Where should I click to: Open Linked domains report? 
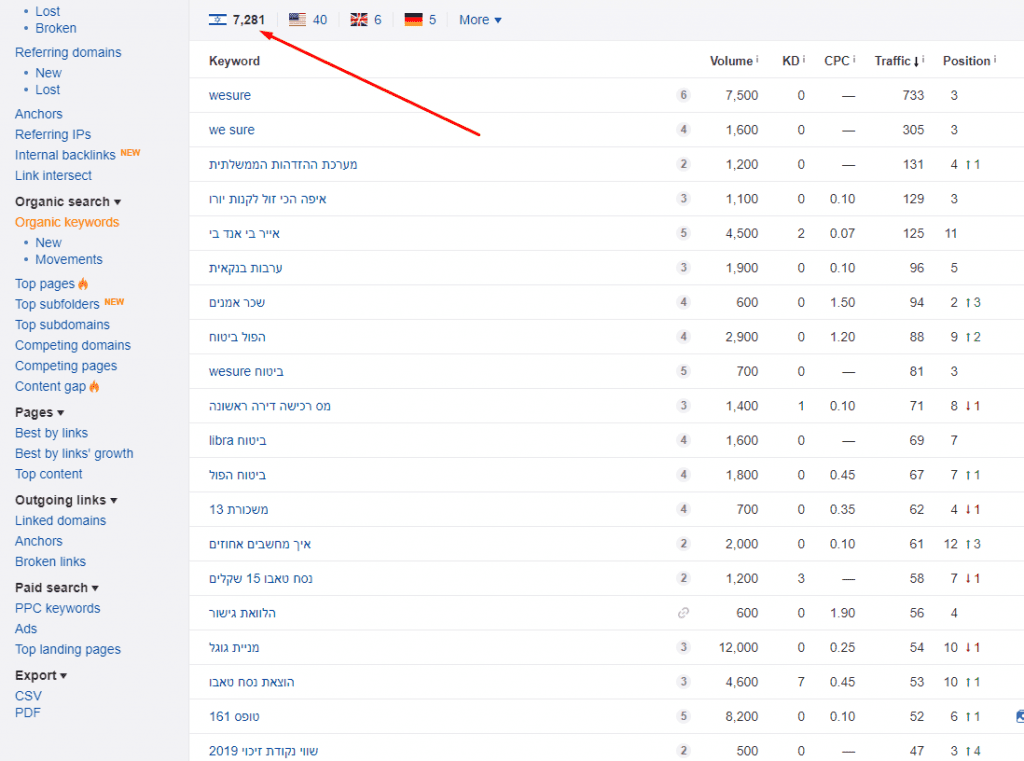point(60,521)
